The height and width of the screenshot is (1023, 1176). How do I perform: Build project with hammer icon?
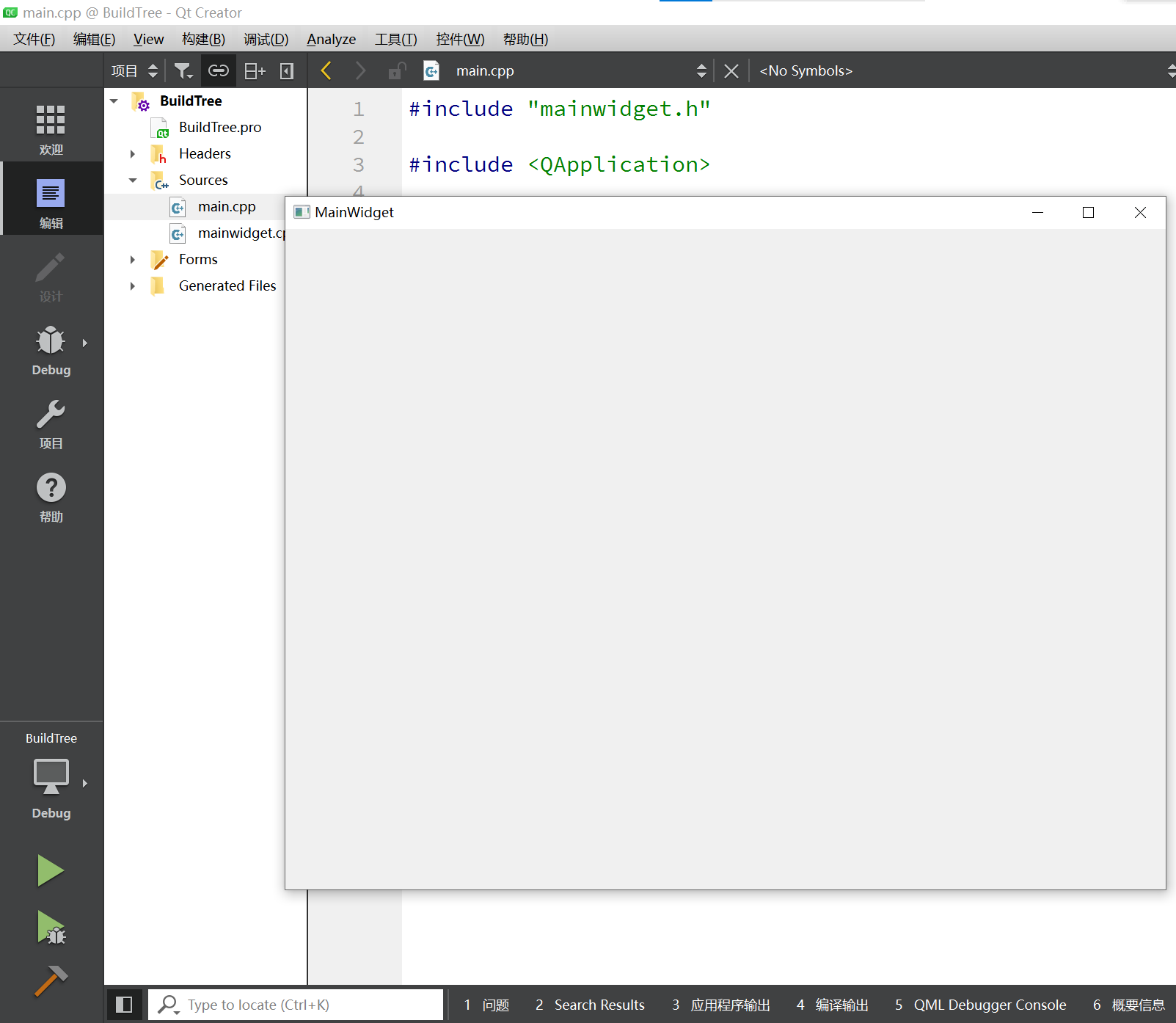[50, 980]
